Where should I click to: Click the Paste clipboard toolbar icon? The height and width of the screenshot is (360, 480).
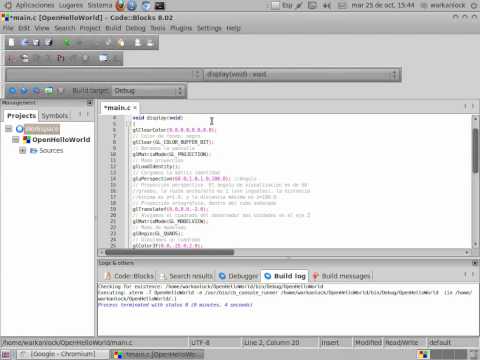coord(121,43)
